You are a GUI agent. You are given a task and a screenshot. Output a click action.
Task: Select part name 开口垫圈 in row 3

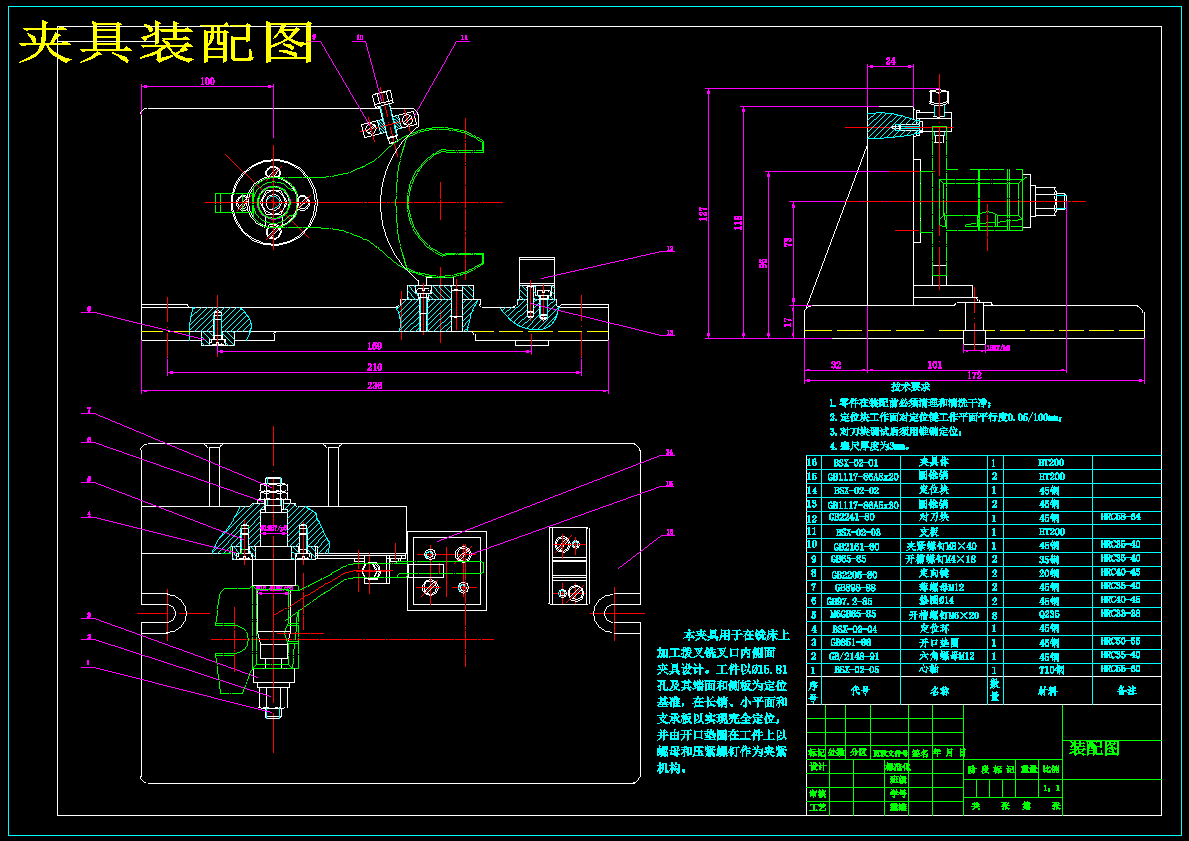tap(939, 642)
